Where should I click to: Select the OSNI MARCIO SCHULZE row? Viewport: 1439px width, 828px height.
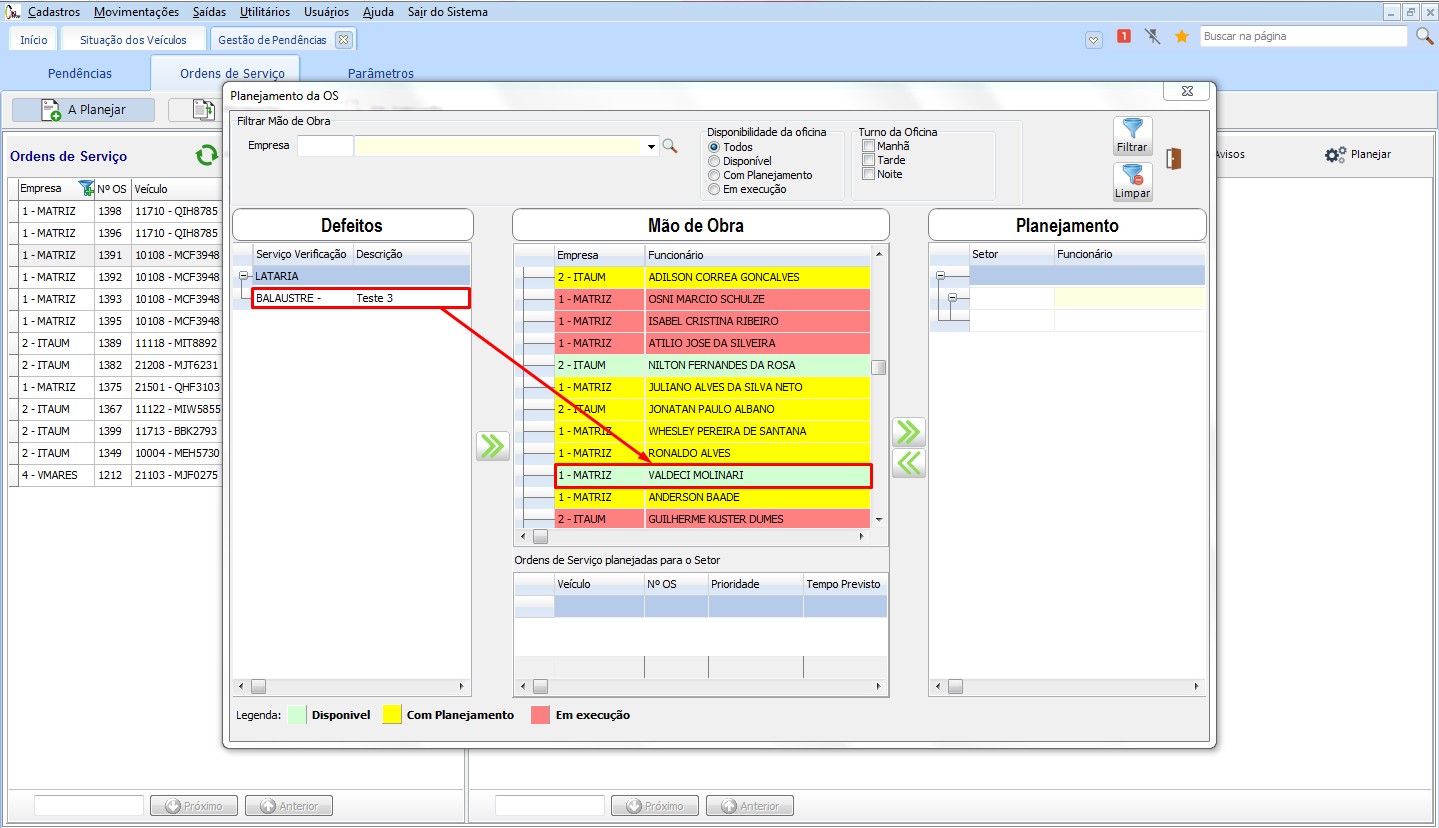point(712,299)
